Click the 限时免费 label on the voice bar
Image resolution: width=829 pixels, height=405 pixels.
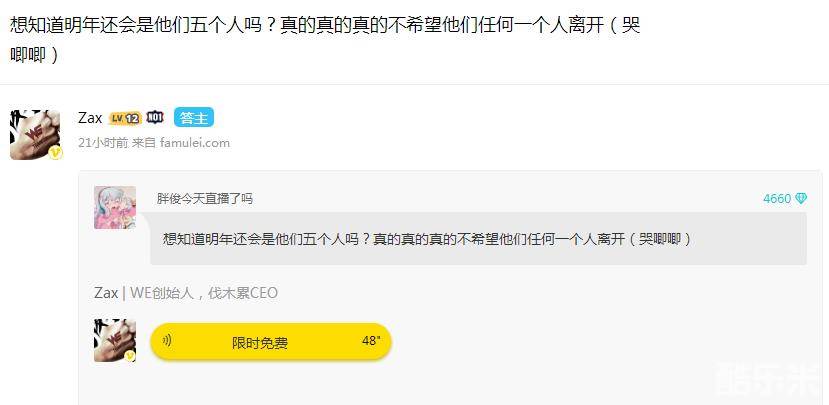coord(260,342)
